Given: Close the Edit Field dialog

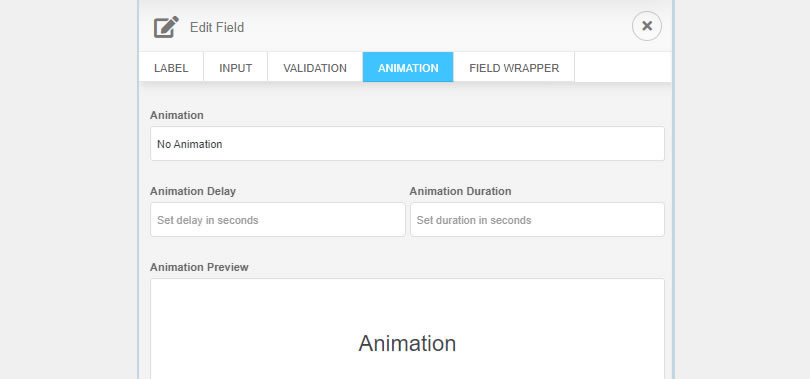Looking at the screenshot, I should click(647, 26).
